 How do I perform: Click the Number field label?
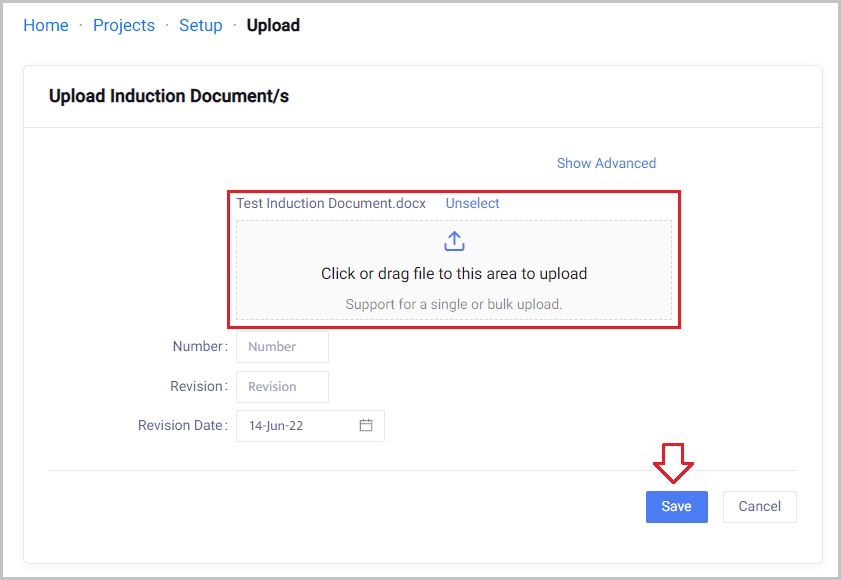(x=197, y=346)
